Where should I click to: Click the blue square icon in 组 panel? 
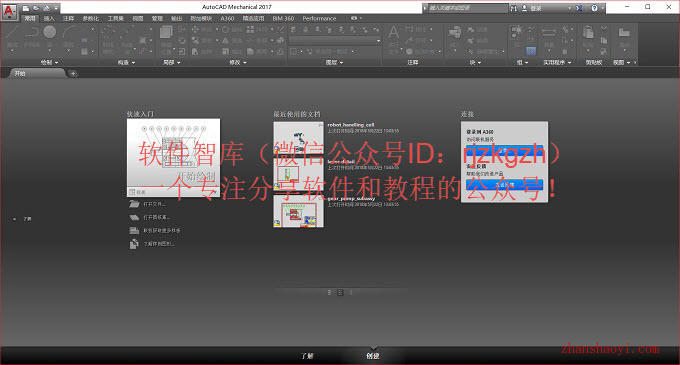pyautogui.click(x=531, y=52)
